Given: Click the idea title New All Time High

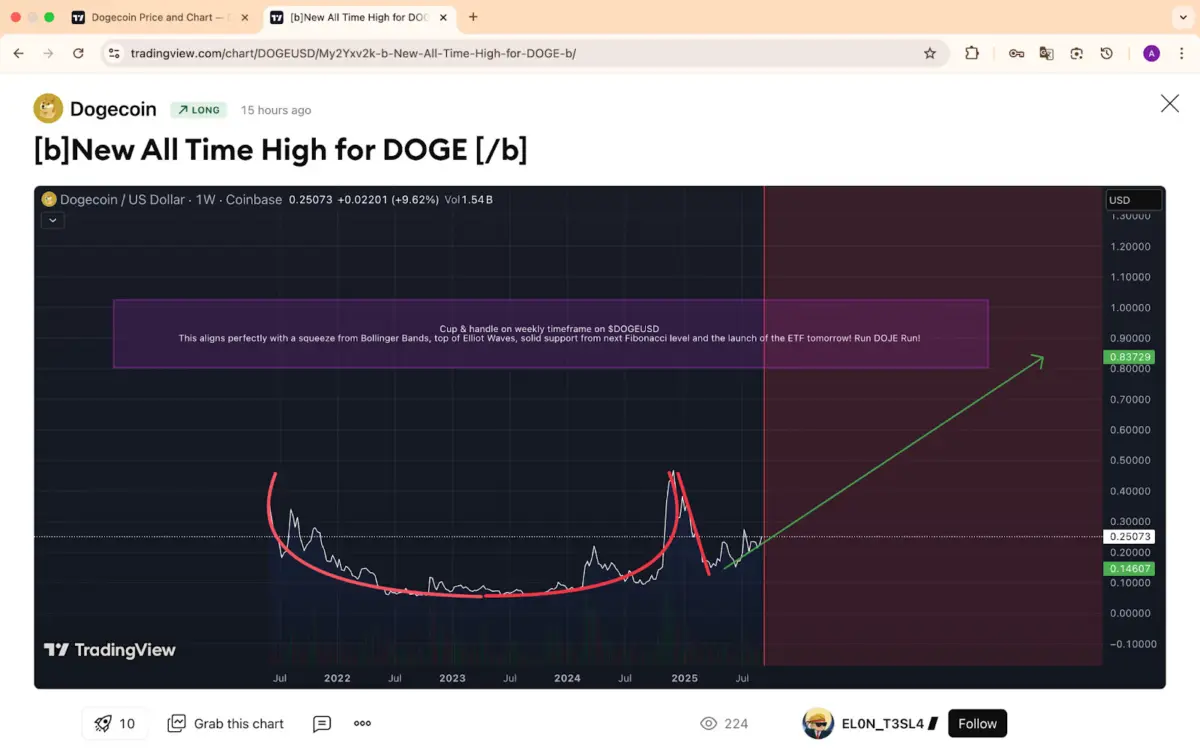Looking at the screenshot, I should [281, 150].
